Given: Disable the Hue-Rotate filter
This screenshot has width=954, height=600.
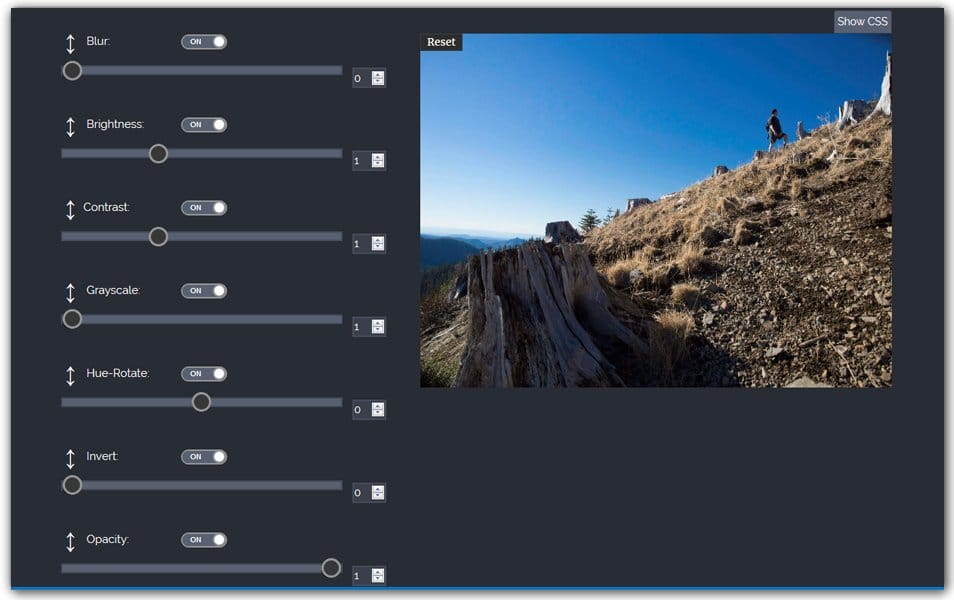Looking at the screenshot, I should (x=203, y=373).
